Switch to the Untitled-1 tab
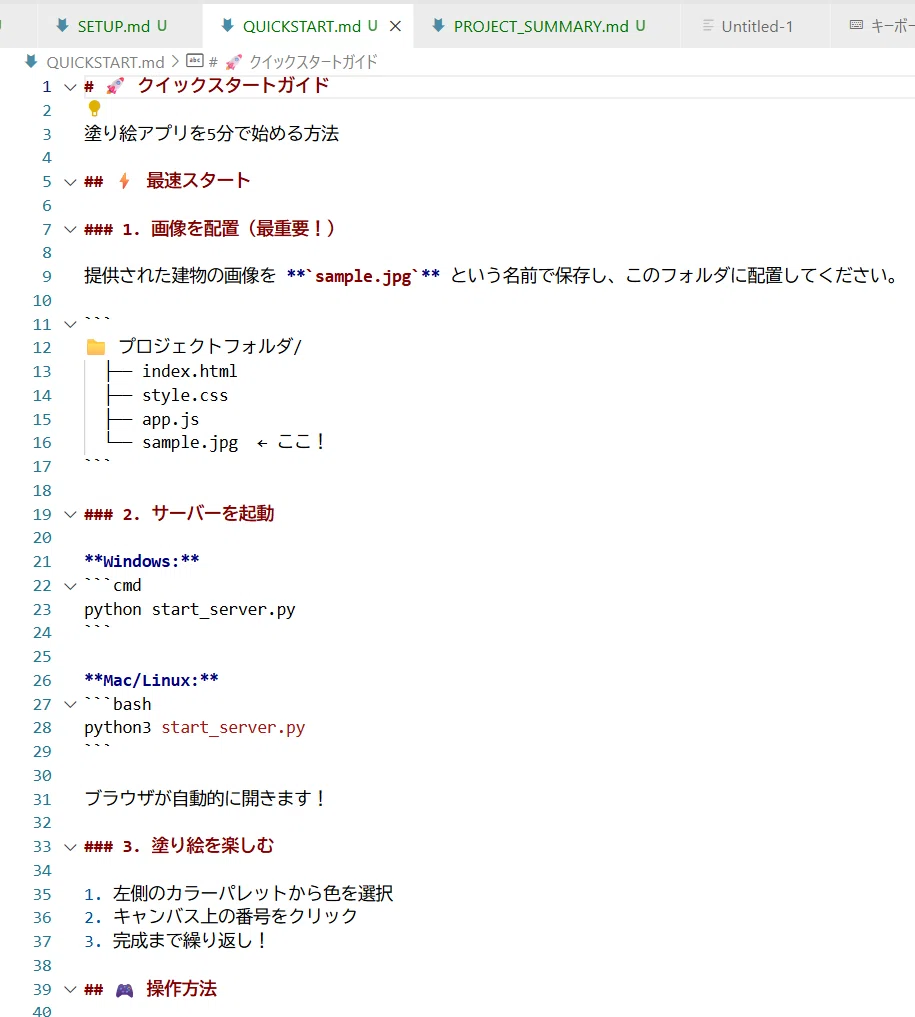 pyautogui.click(x=756, y=26)
